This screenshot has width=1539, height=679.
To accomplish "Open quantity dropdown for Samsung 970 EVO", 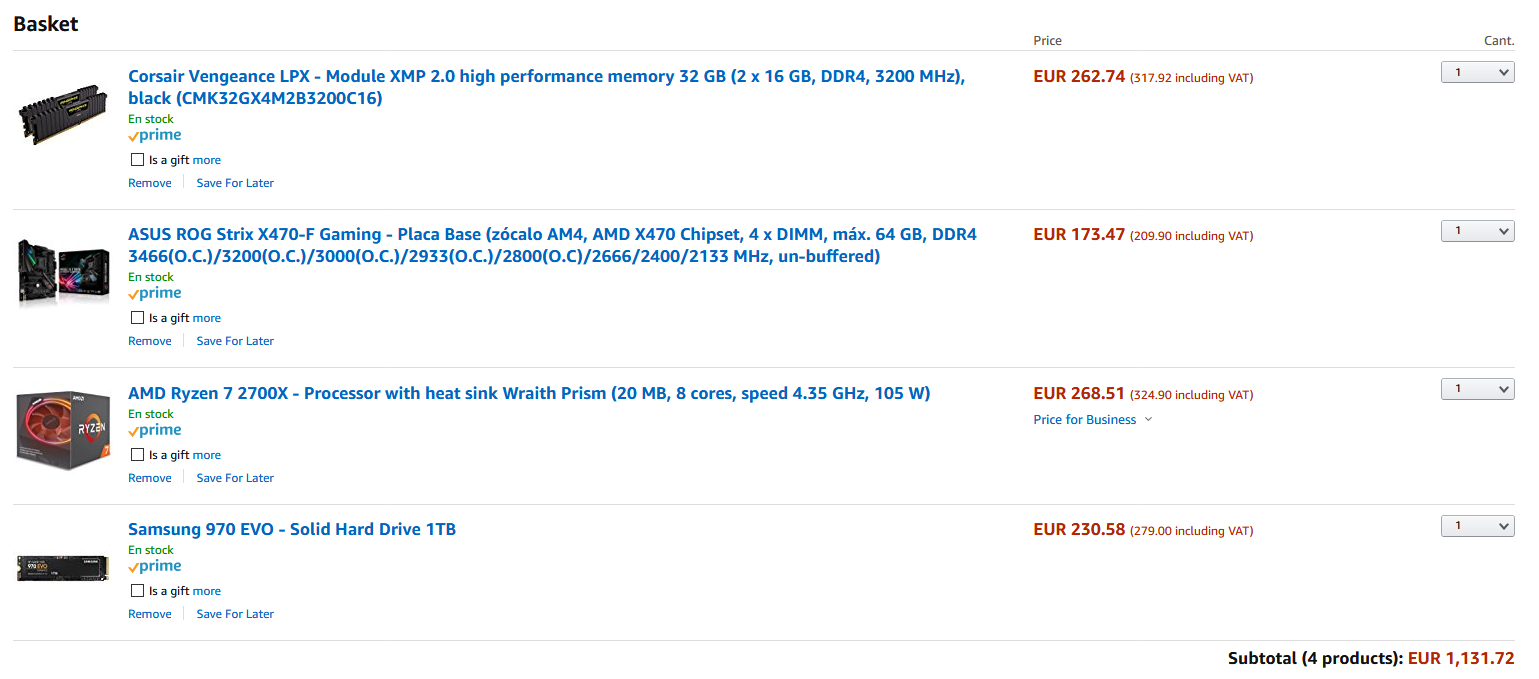I will (x=1477, y=526).
